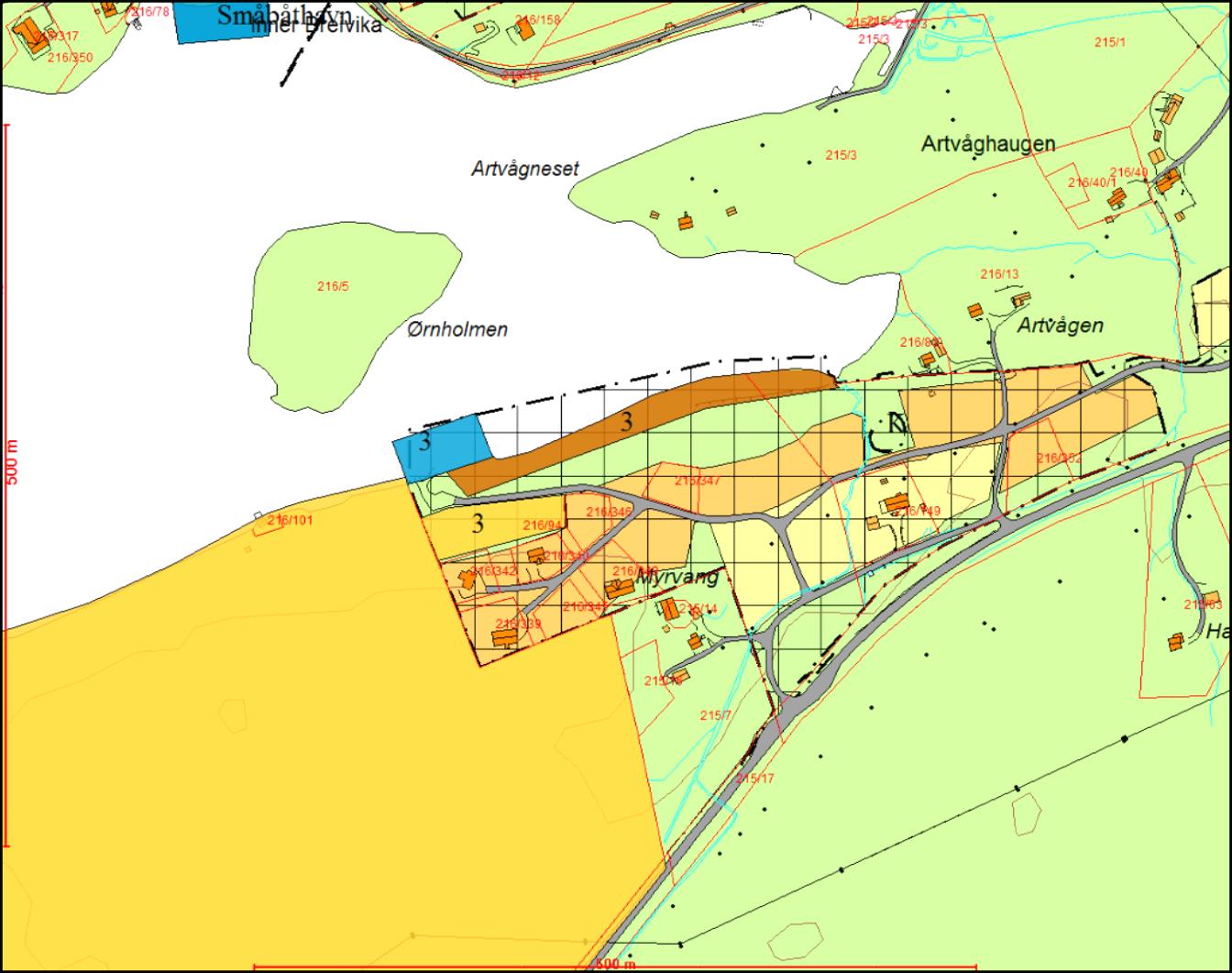Image resolution: width=1232 pixels, height=973 pixels.
Task: Click parcel number 216/342
Action: [x=494, y=571]
